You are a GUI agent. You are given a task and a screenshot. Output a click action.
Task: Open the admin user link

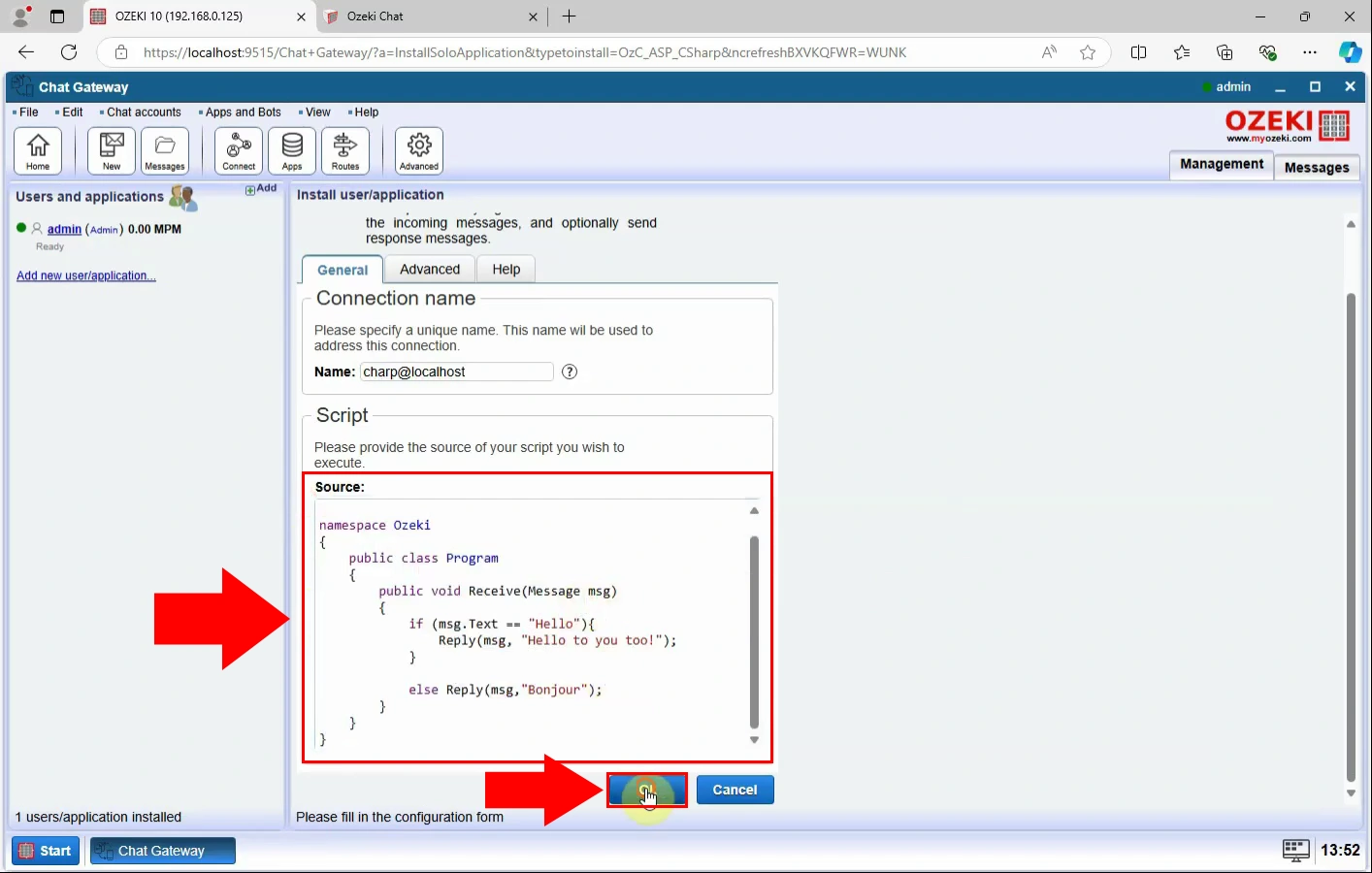64,229
